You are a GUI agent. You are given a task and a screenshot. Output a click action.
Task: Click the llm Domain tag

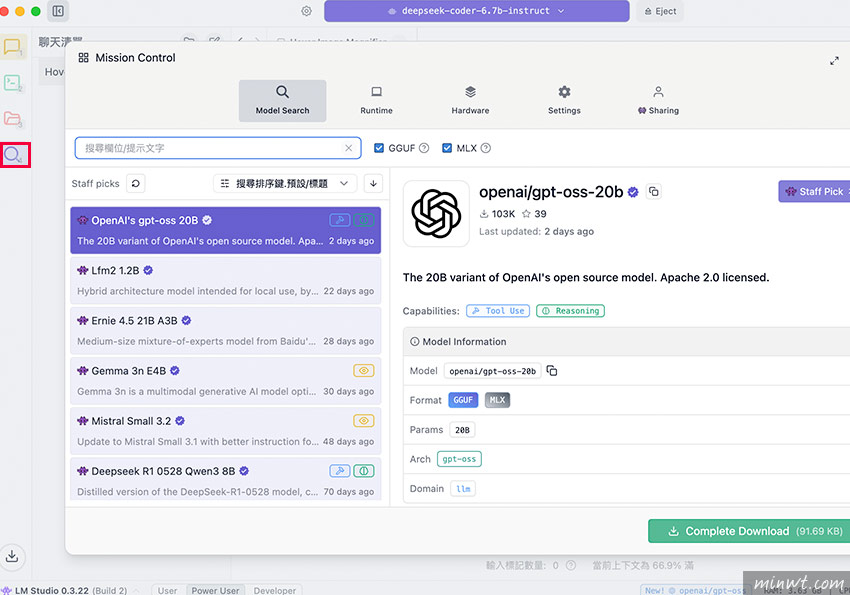(x=462, y=489)
